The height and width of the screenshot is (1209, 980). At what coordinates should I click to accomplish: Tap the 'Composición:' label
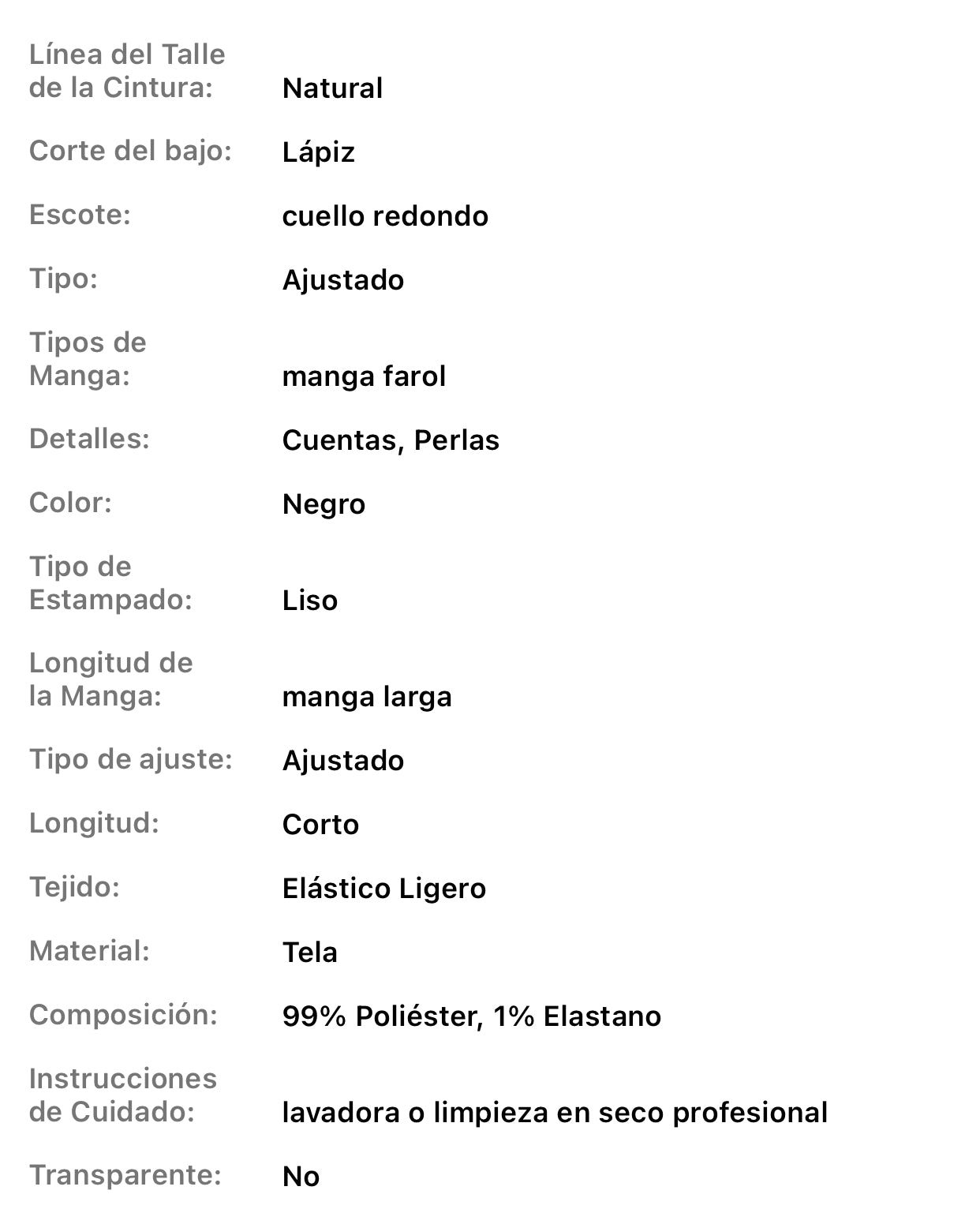123,1015
